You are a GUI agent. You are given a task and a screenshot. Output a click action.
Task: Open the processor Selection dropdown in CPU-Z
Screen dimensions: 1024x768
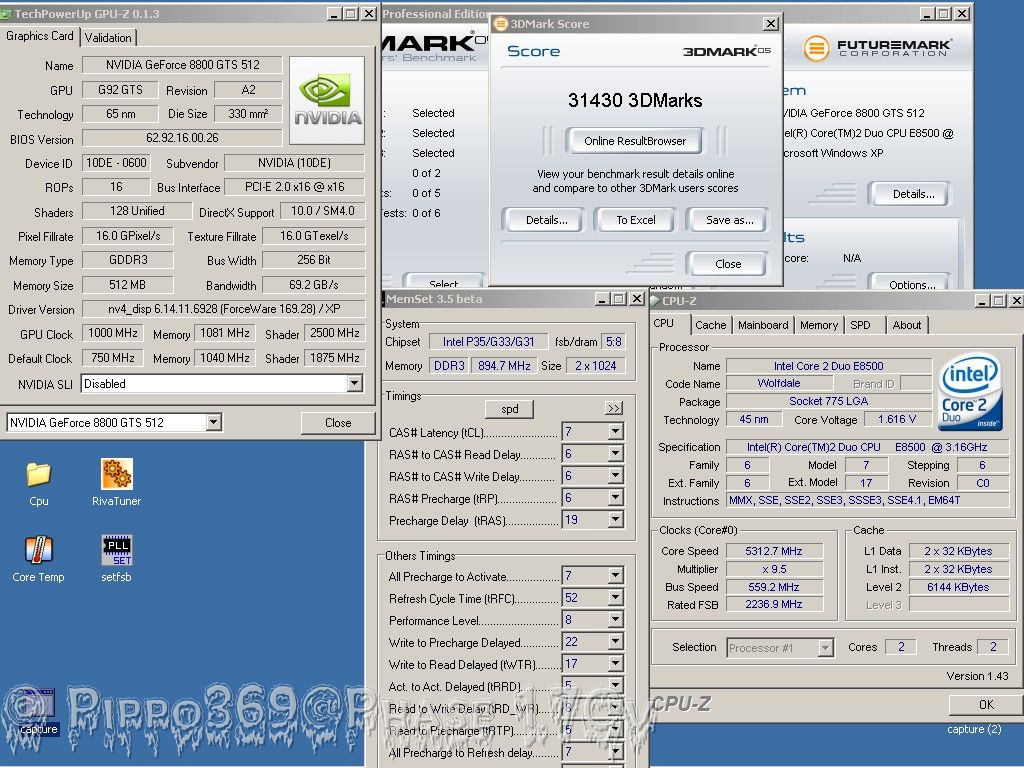click(x=825, y=648)
